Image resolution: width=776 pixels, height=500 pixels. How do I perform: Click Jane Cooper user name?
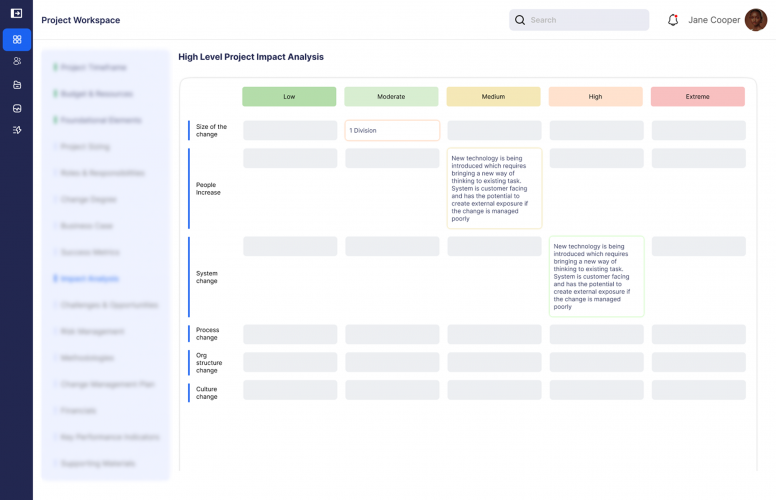(714, 20)
